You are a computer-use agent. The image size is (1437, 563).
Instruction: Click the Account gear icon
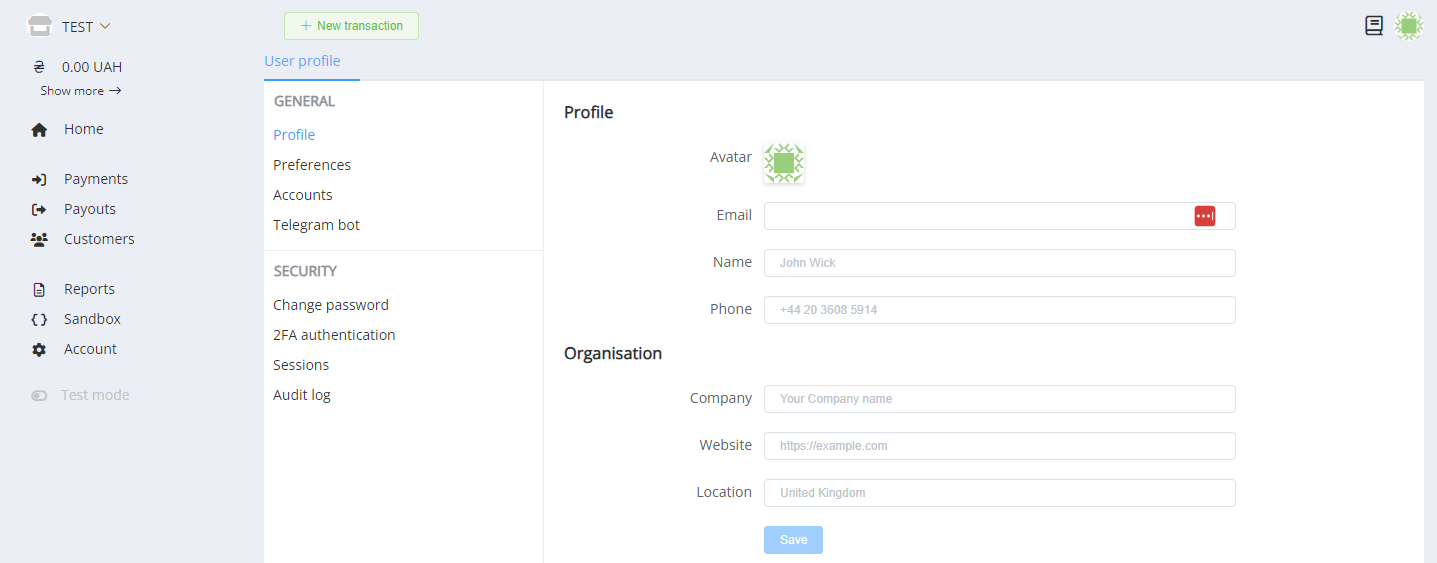(39, 350)
